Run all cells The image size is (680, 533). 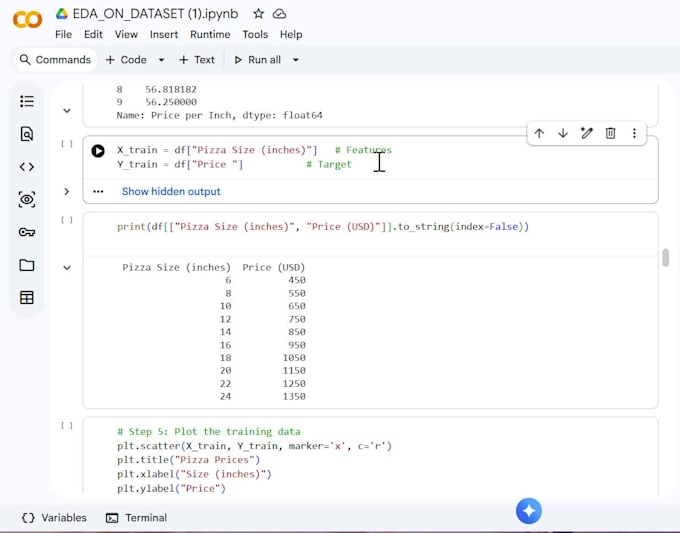258,60
